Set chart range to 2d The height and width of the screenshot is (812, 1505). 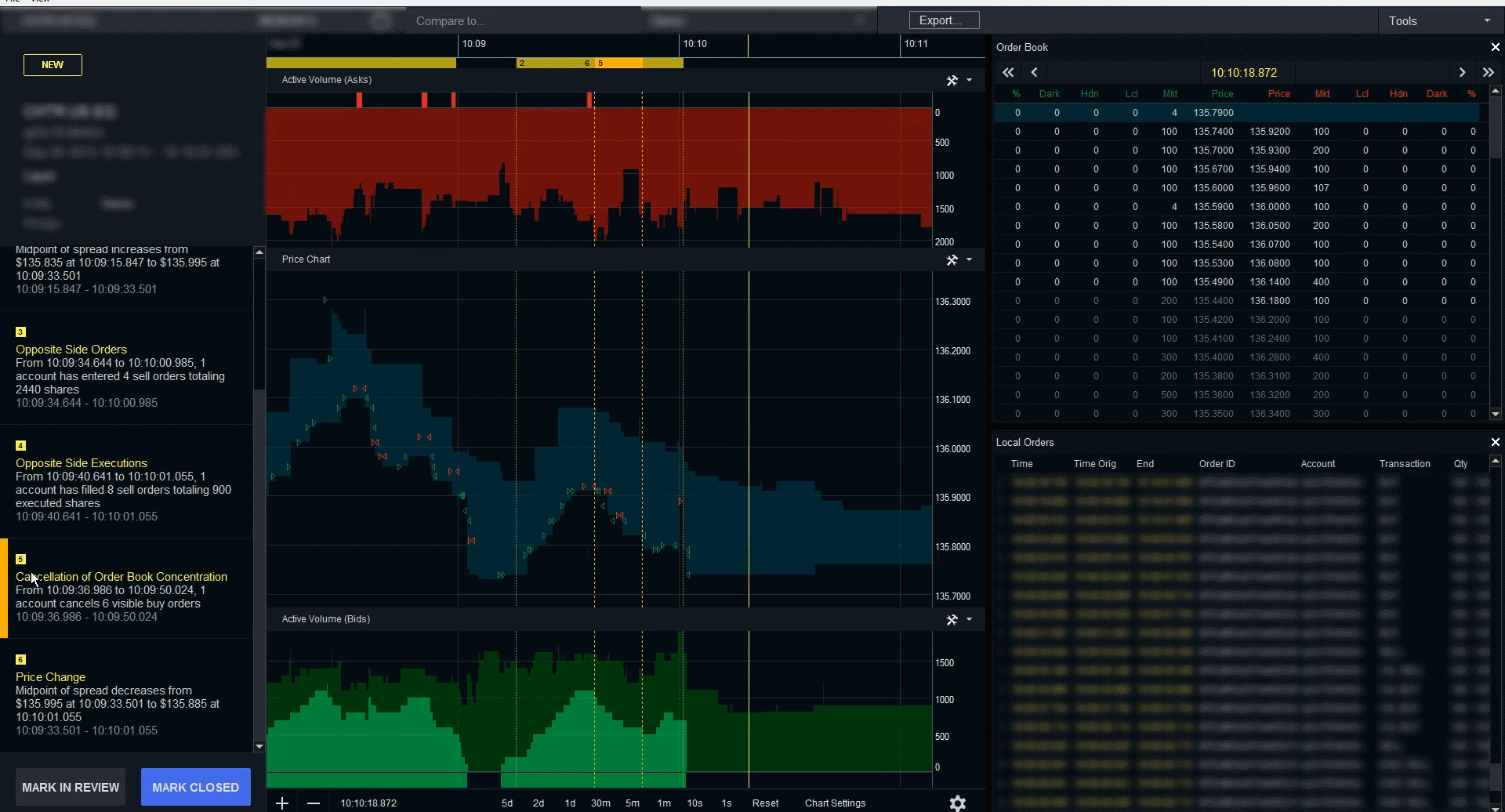[x=539, y=803]
